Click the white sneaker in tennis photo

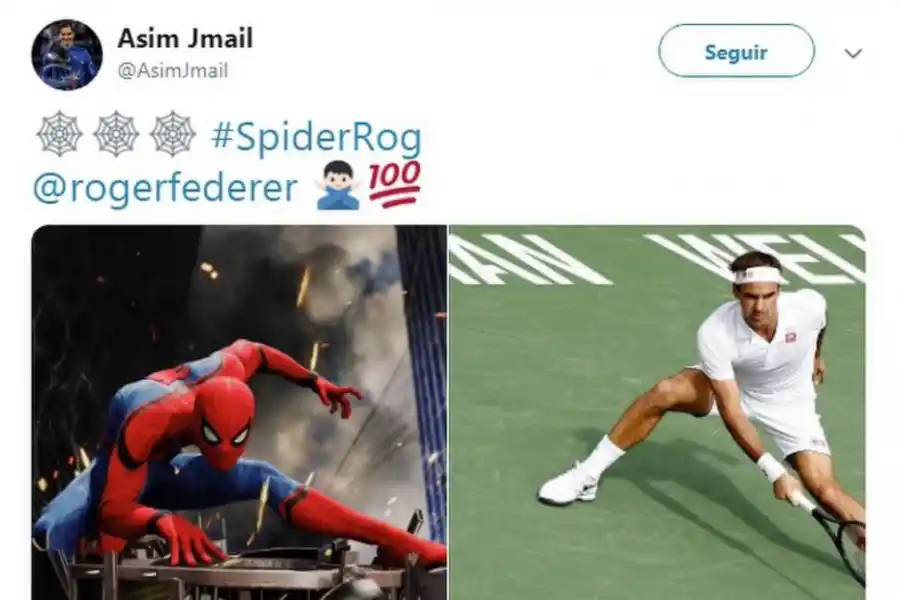(568, 485)
